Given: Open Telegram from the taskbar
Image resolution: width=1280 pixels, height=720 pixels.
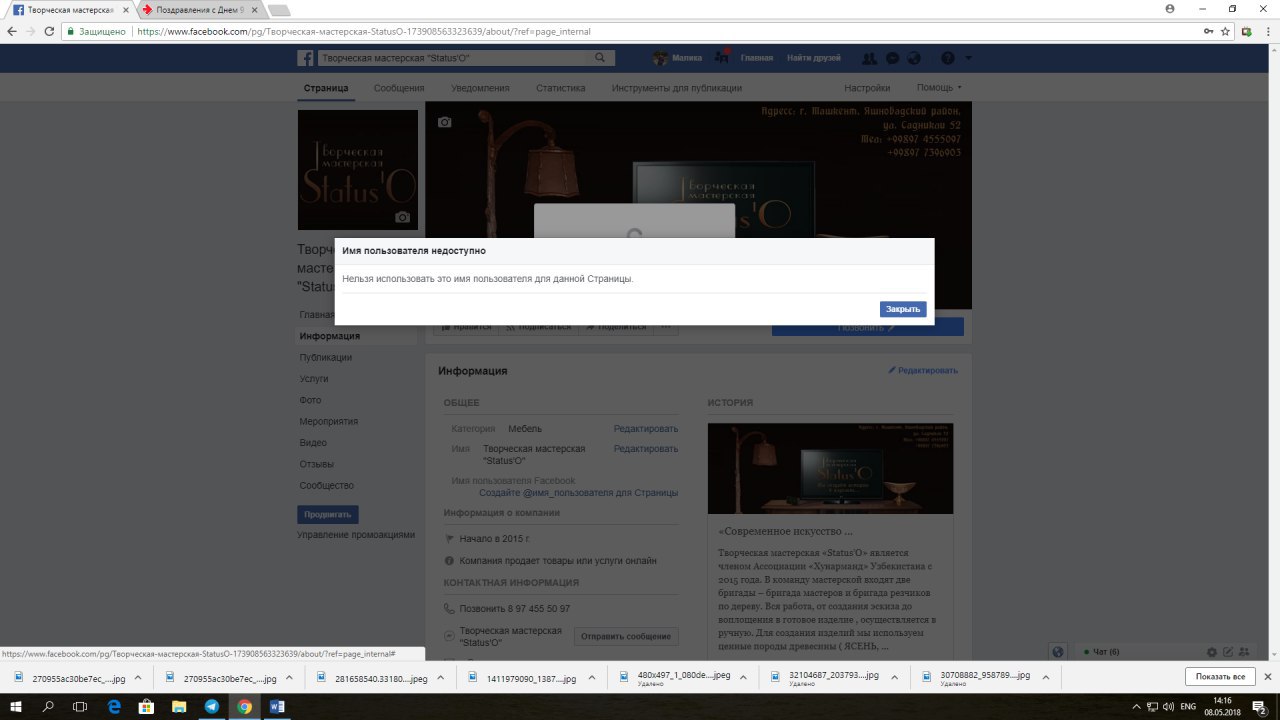Looking at the screenshot, I should tap(212, 706).
